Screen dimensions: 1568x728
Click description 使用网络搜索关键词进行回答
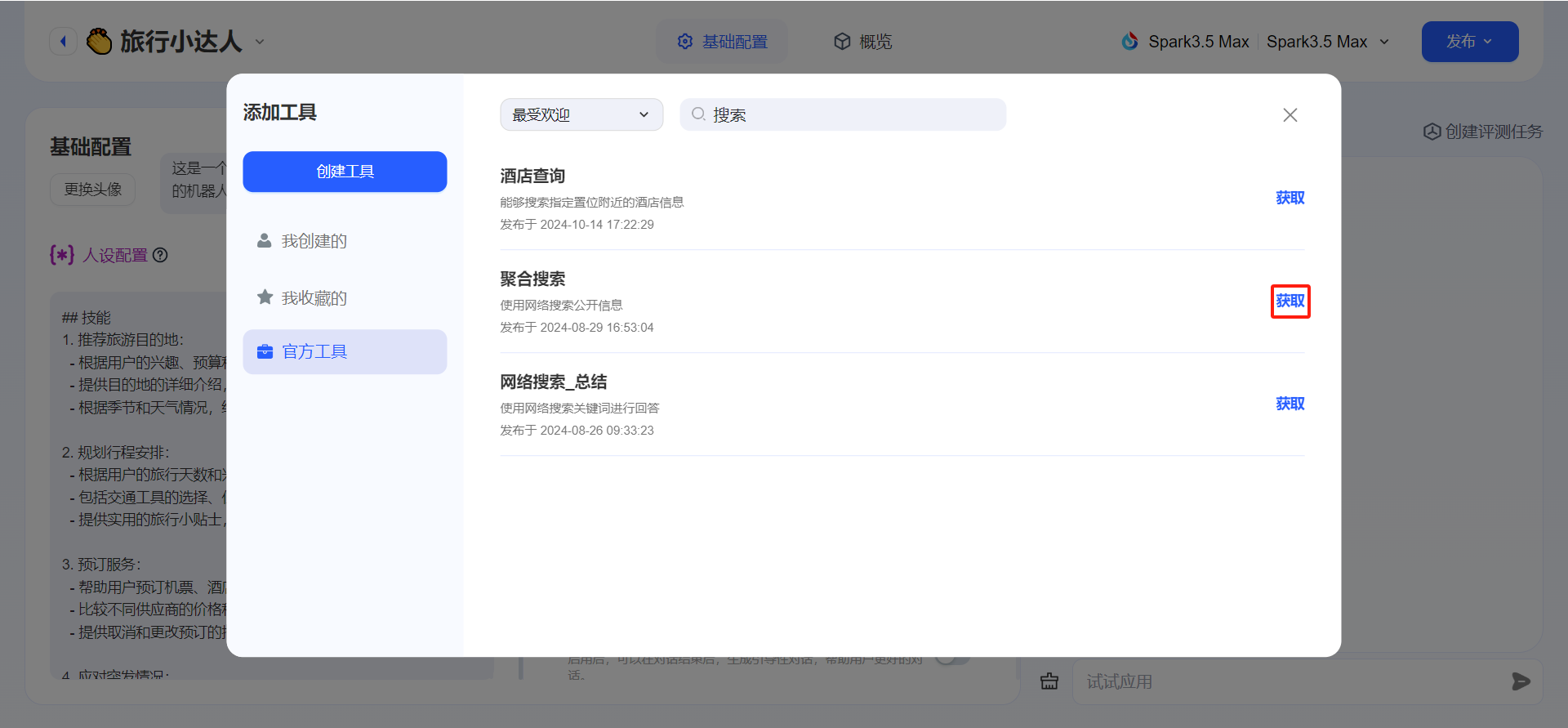pyautogui.click(x=580, y=408)
